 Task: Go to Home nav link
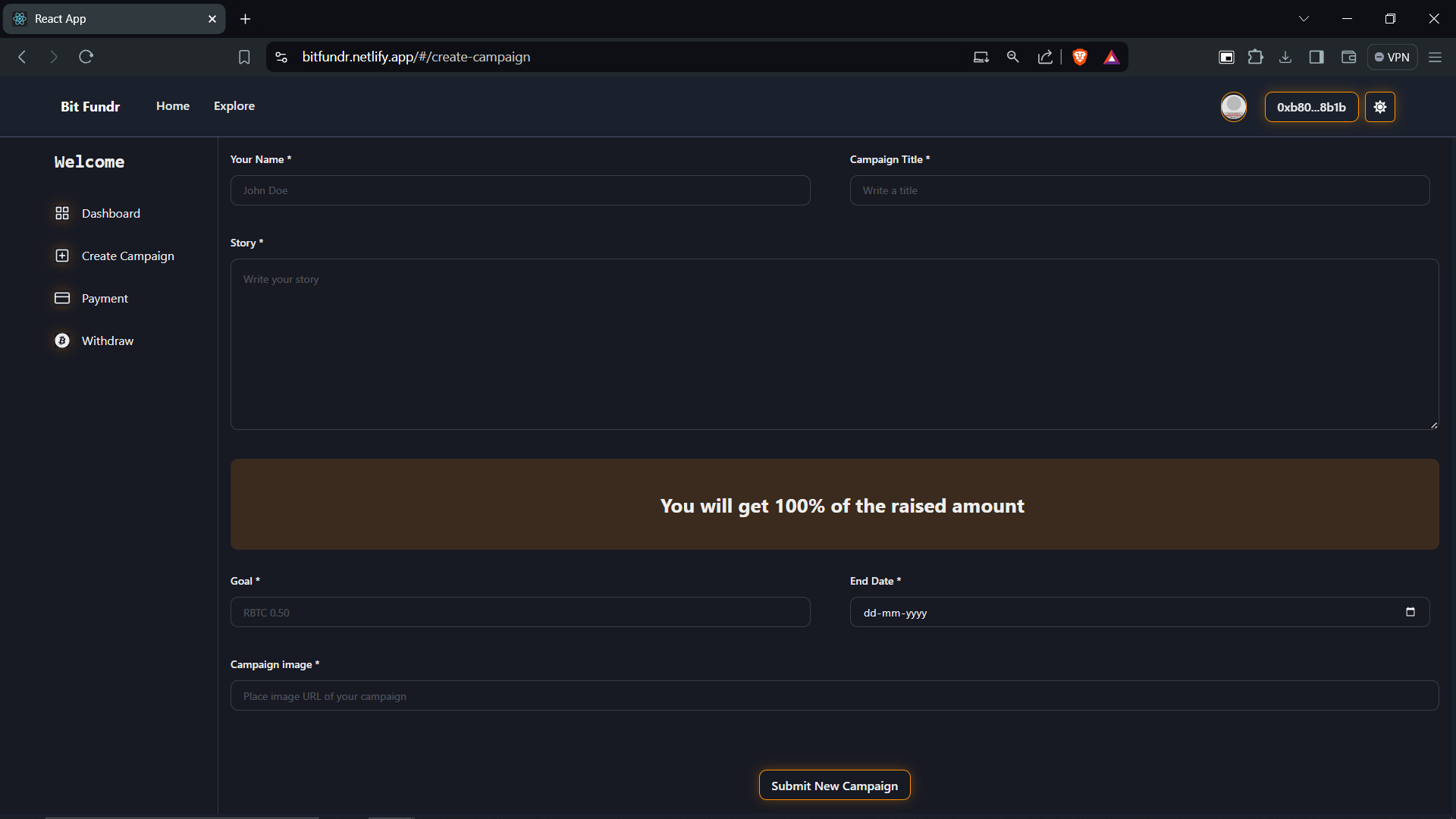[173, 106]
